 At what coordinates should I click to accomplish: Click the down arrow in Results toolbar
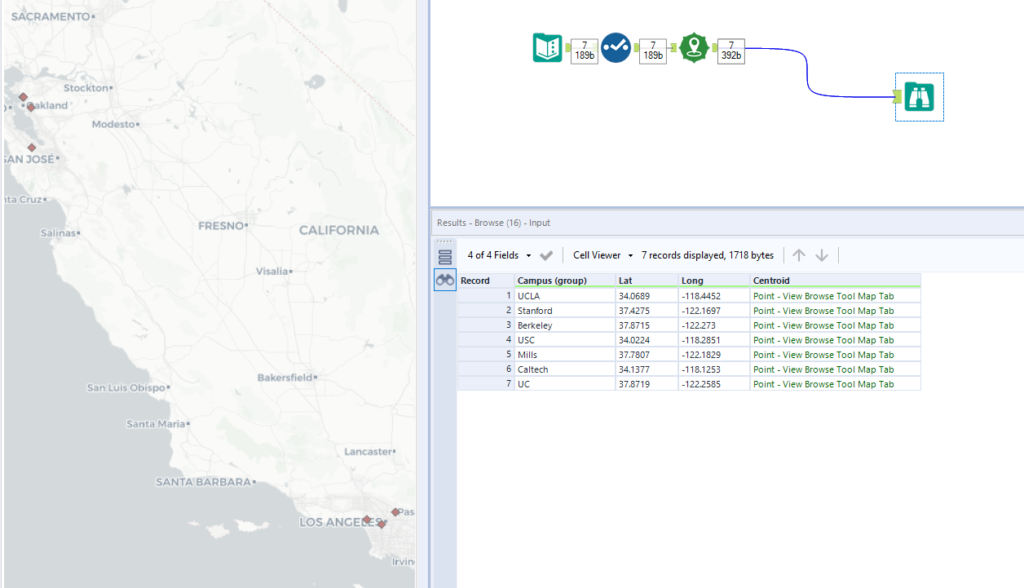point(822,255)
